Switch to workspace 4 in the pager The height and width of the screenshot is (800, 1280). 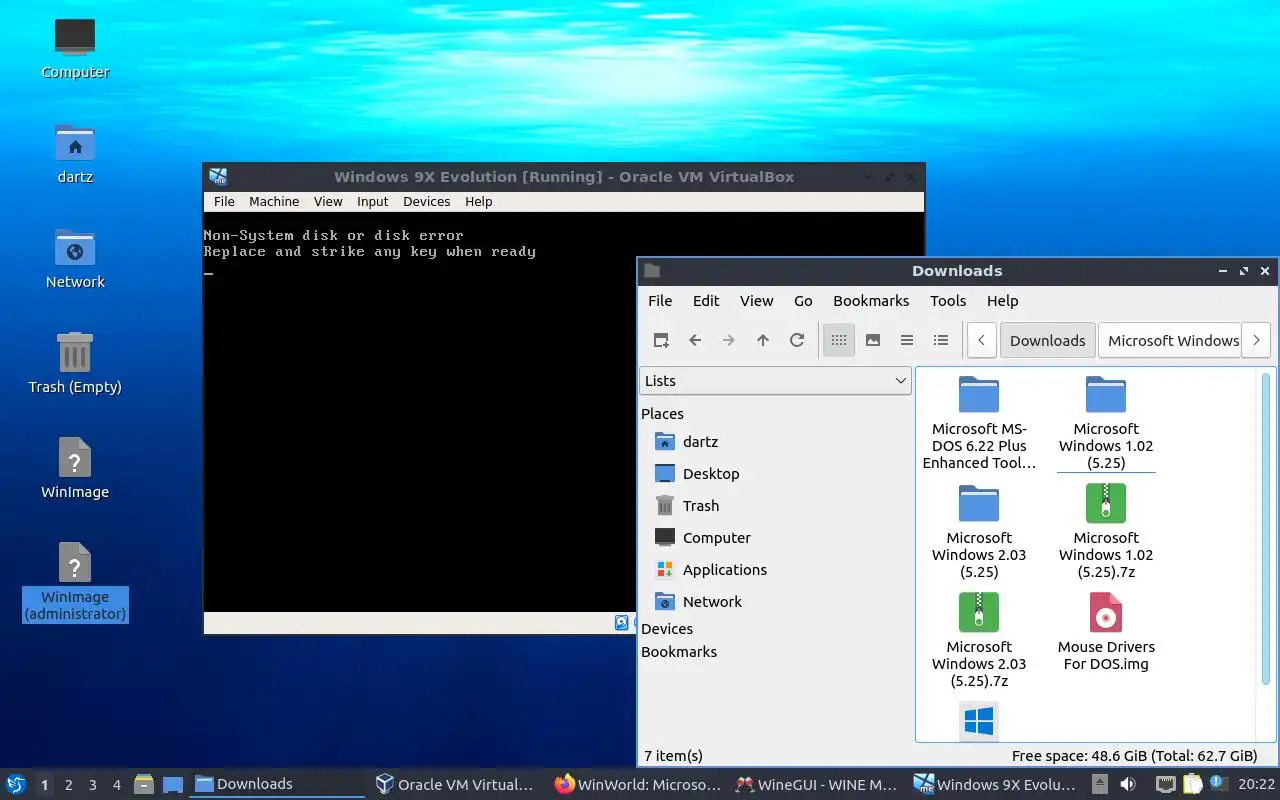click(x=117, y=785)
